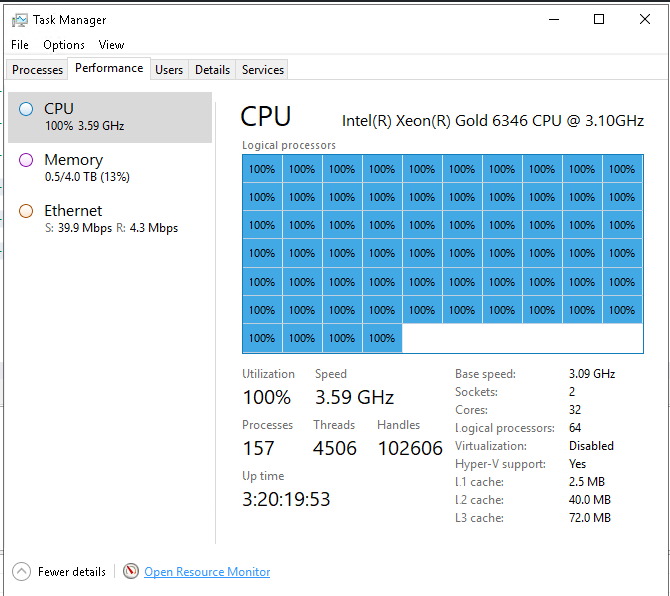Screen dimensions: 670x596
Task: Click the Logical processors value 64
Action: 575,428
